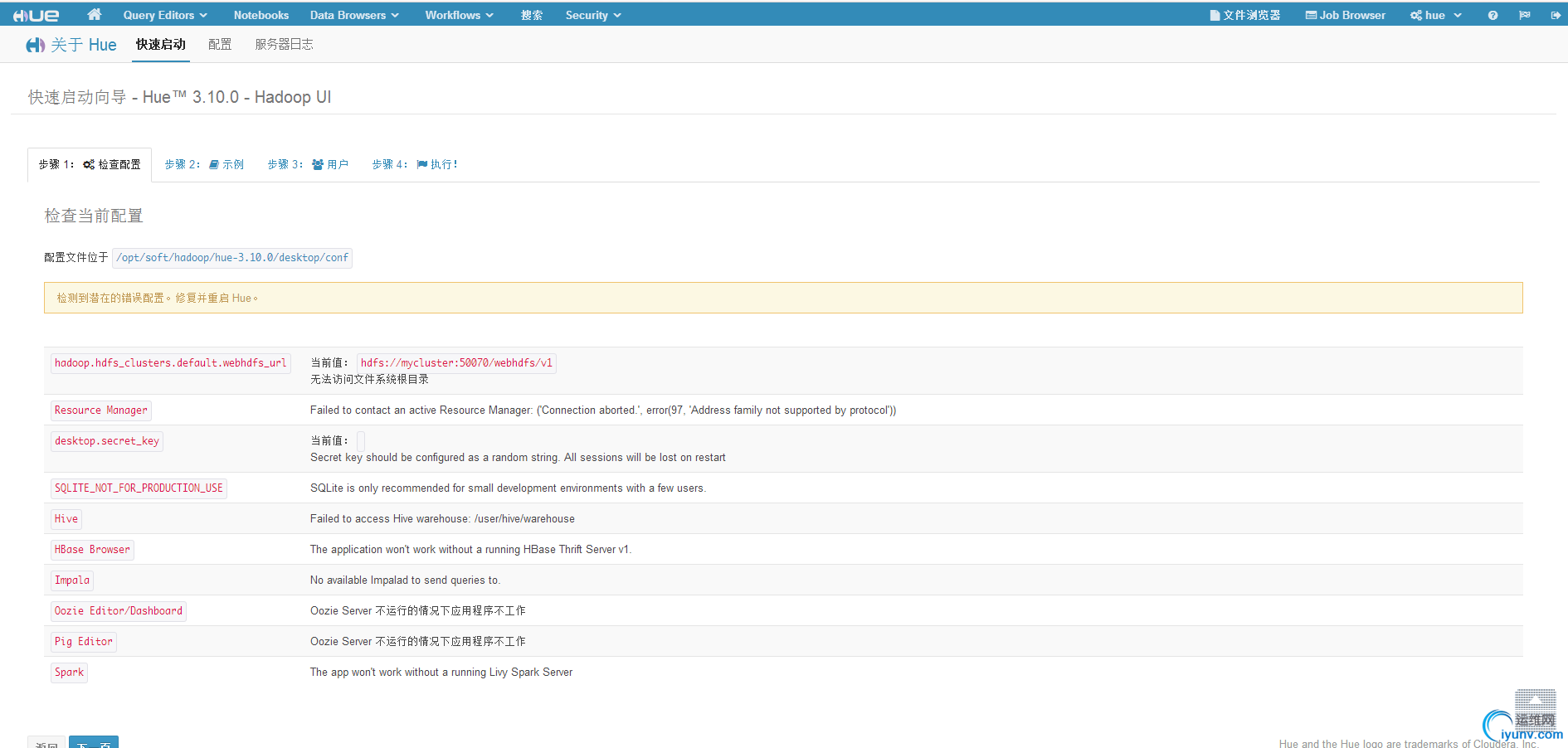The width and height of the screenshot is (1568, 748).
Task: Open the 文件浏览器 file browser
Action: [x=1244, y=15]
